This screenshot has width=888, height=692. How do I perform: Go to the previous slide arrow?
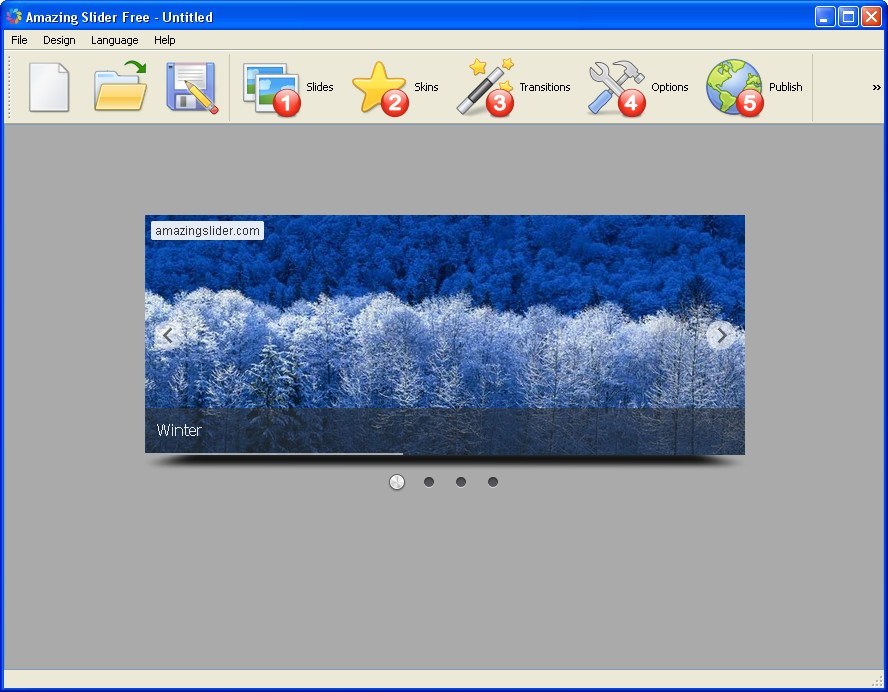(168, 335)
